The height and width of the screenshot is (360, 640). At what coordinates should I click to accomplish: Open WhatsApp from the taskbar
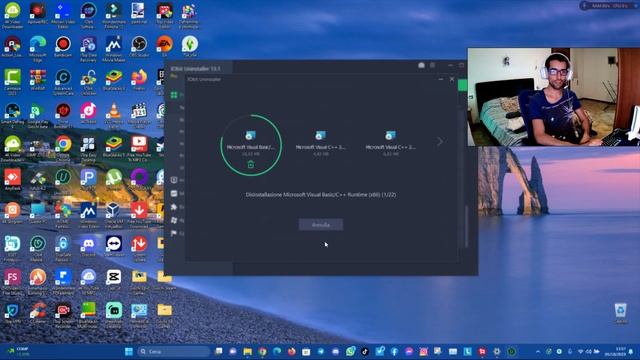350,351
